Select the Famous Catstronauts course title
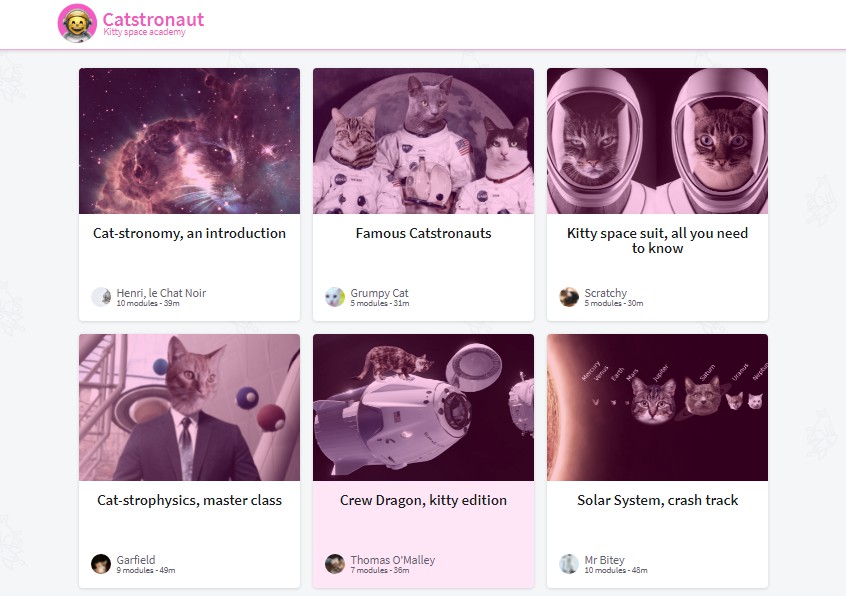Viewport: 846px width, 596px height. pyautogui.click(x=424, y=233)
